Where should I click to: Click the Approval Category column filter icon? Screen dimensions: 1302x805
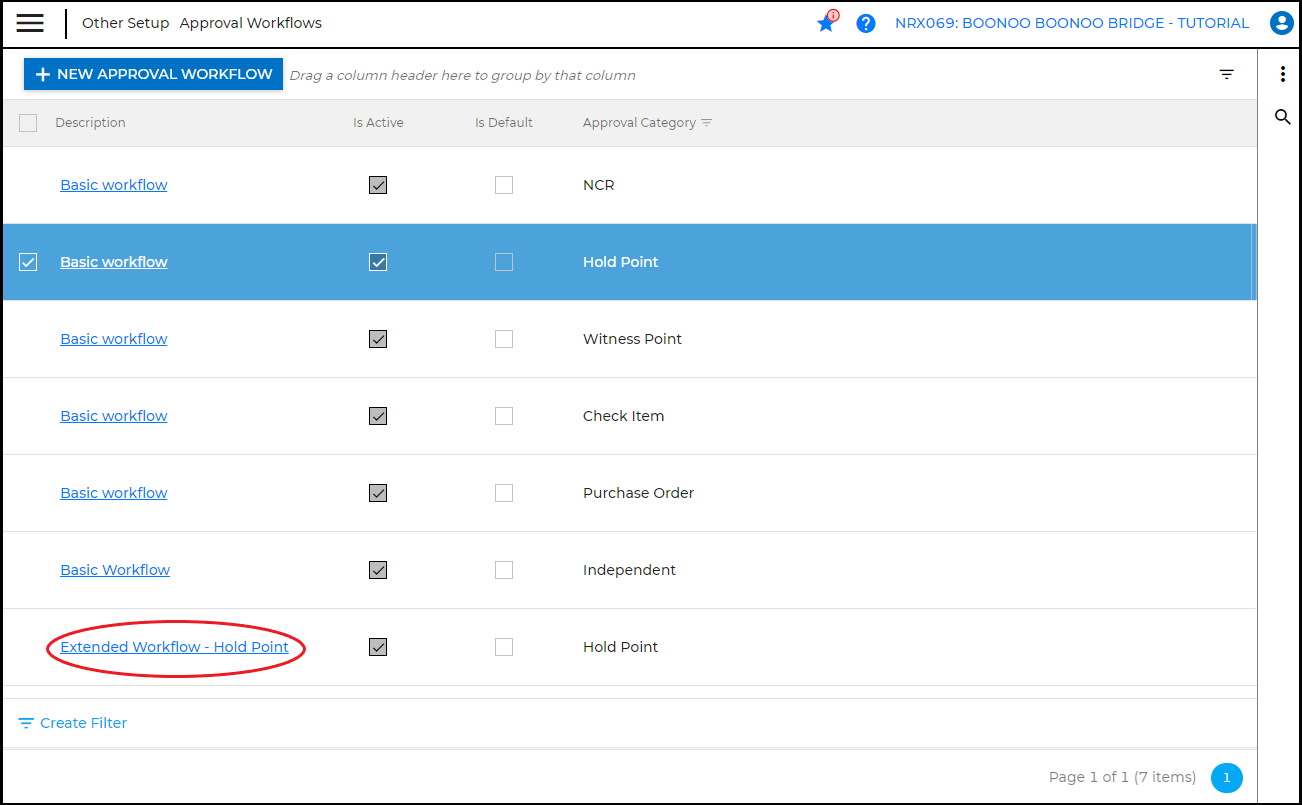click(x=707, y=123)
